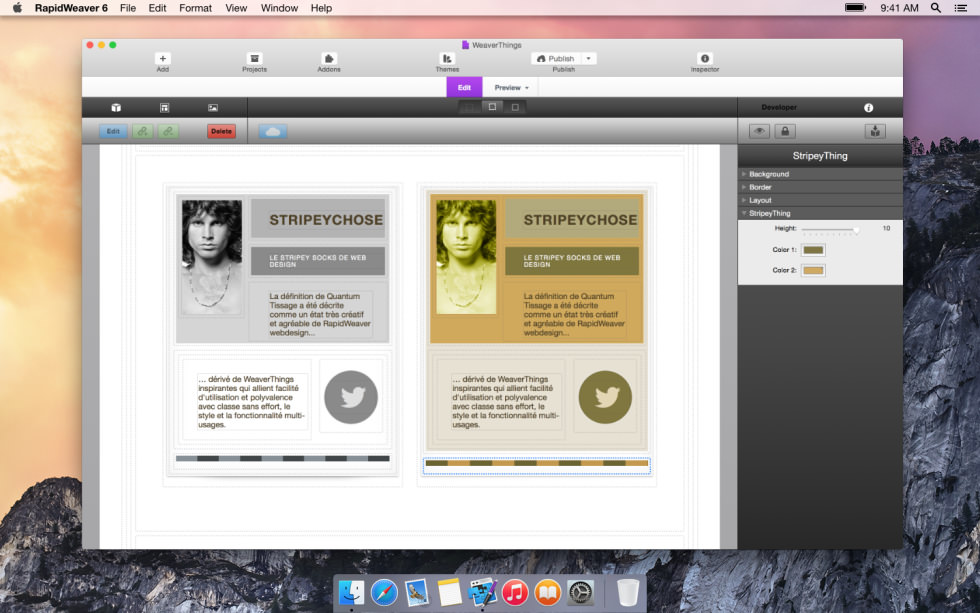980x613 pixels.
Task: Open Xcode from the Dock
Action: [482, 592]
